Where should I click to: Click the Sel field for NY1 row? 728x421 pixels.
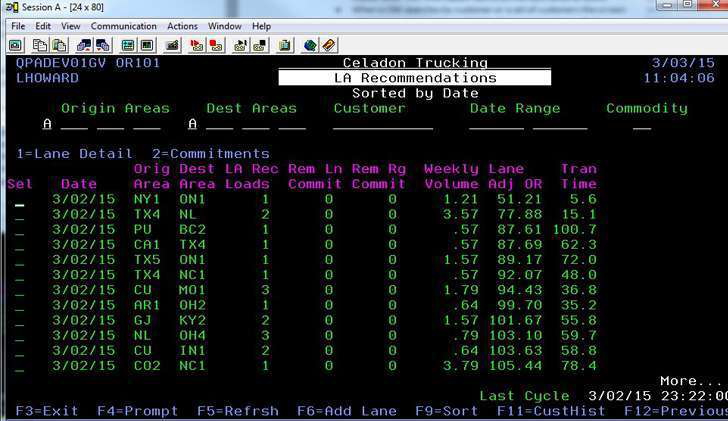(20, 201)
